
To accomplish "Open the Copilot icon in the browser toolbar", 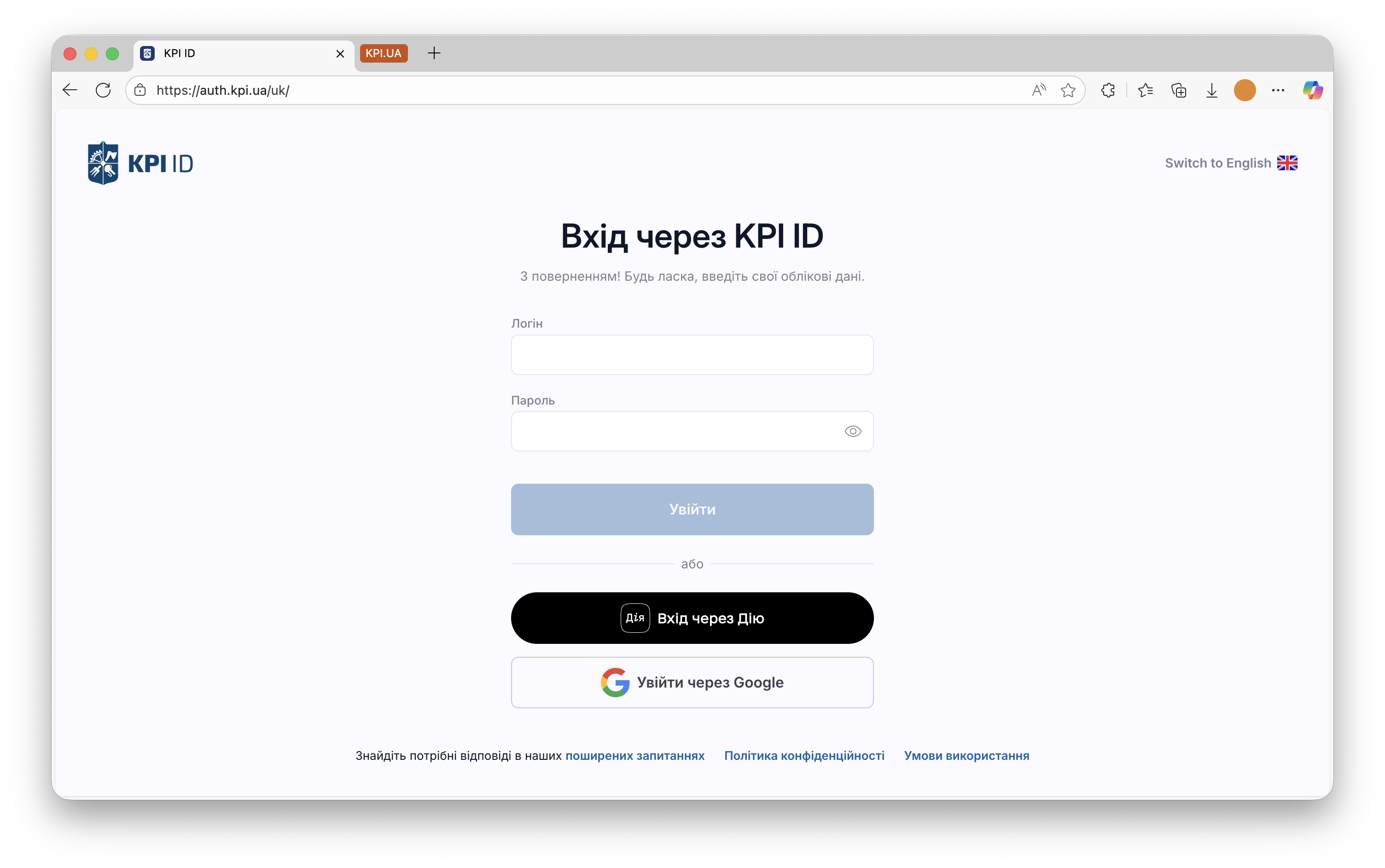I will click(x=1312, y=90).
